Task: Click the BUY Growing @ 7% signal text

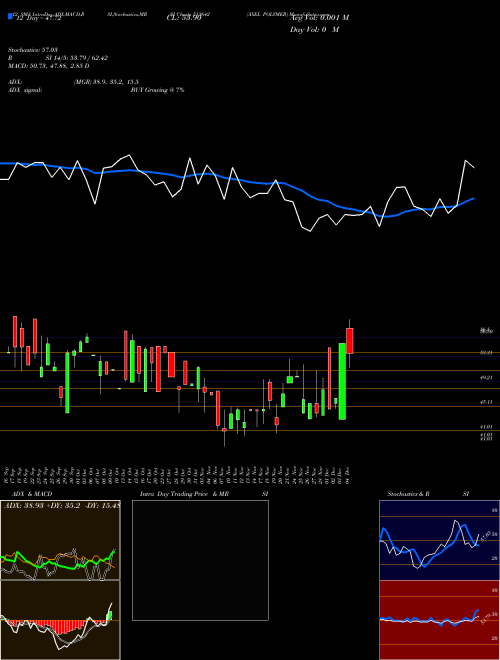Action: (157, 90)
